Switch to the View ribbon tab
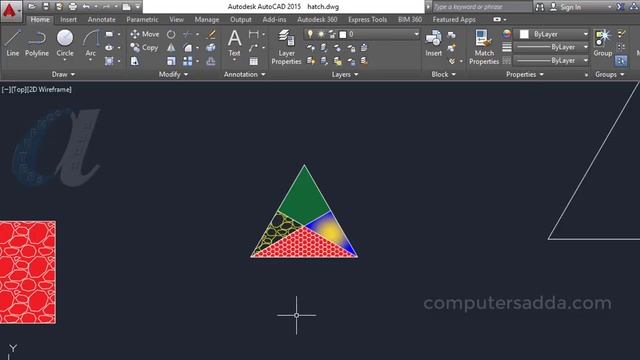 pyautogui.click(x=176, y=19)
